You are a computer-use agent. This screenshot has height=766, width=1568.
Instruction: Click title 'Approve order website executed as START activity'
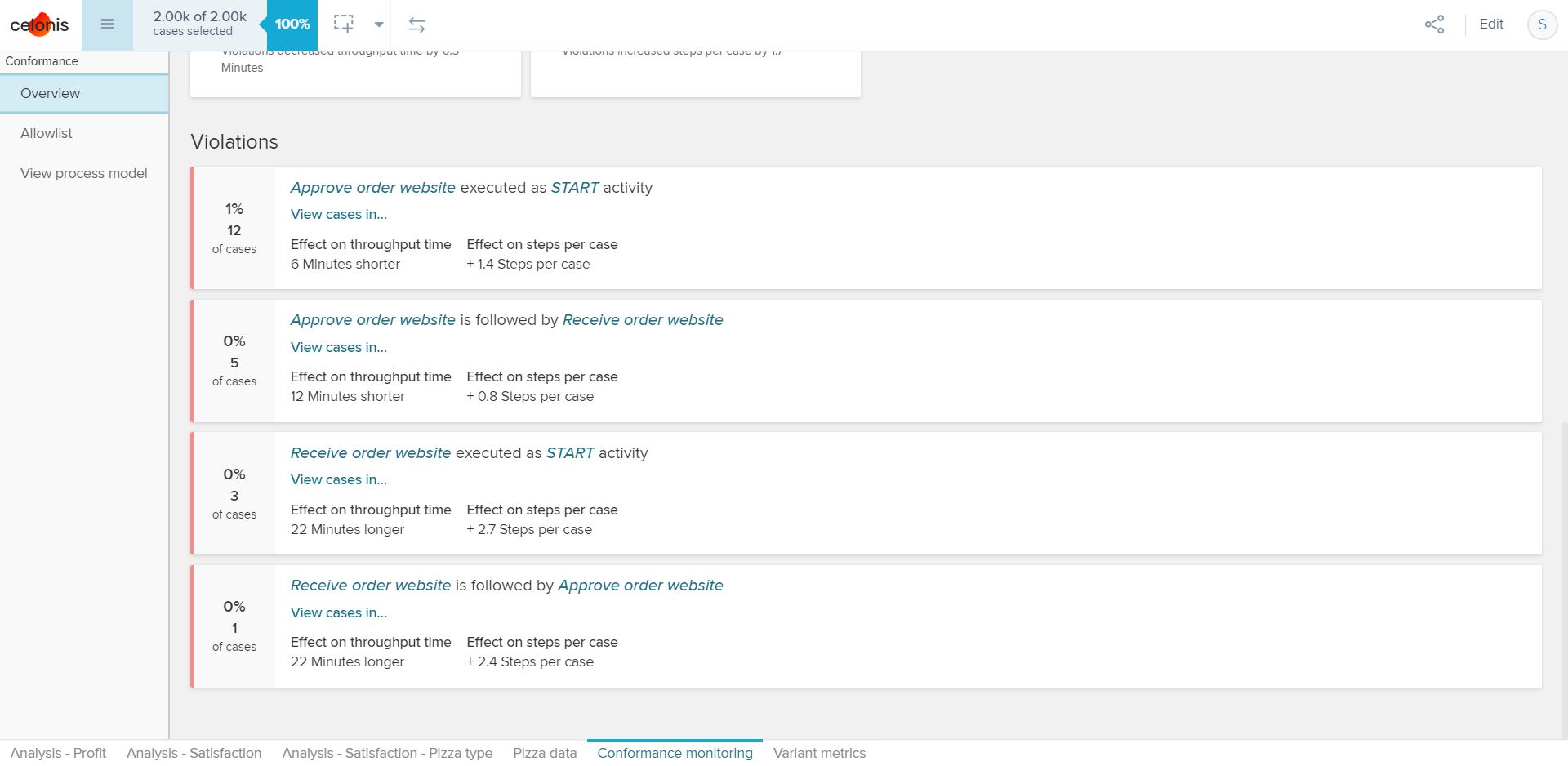[471, 188]
